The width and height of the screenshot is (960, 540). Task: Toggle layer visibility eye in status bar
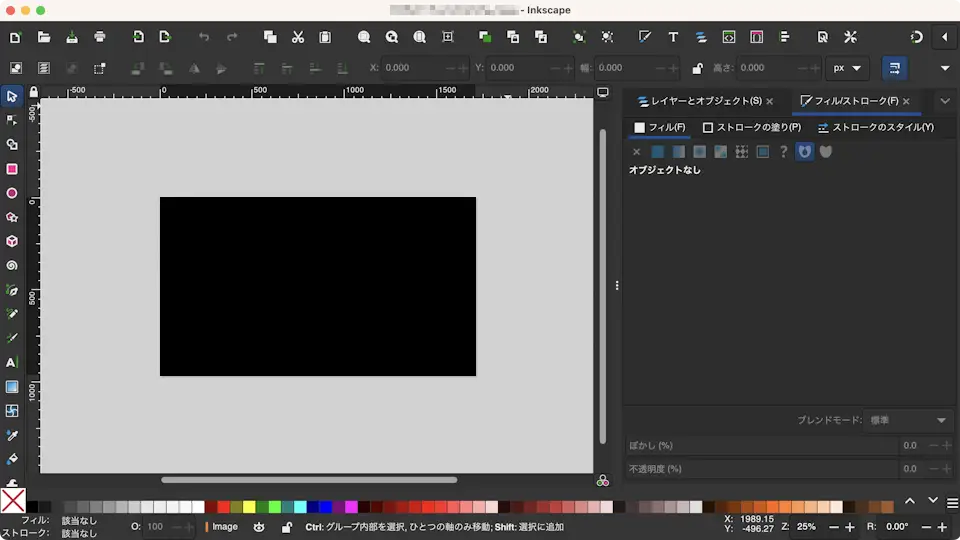pos(259,527)
